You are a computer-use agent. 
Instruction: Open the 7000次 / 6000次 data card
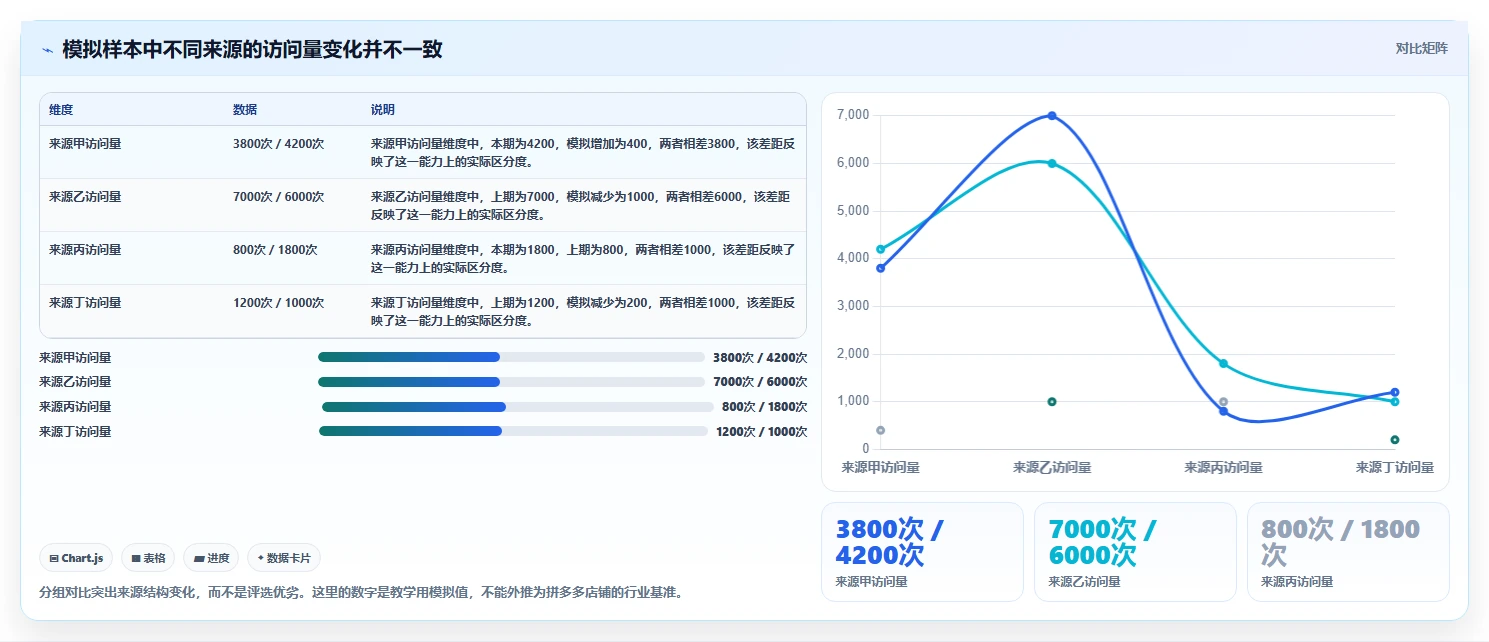[x=1136, y=552]
